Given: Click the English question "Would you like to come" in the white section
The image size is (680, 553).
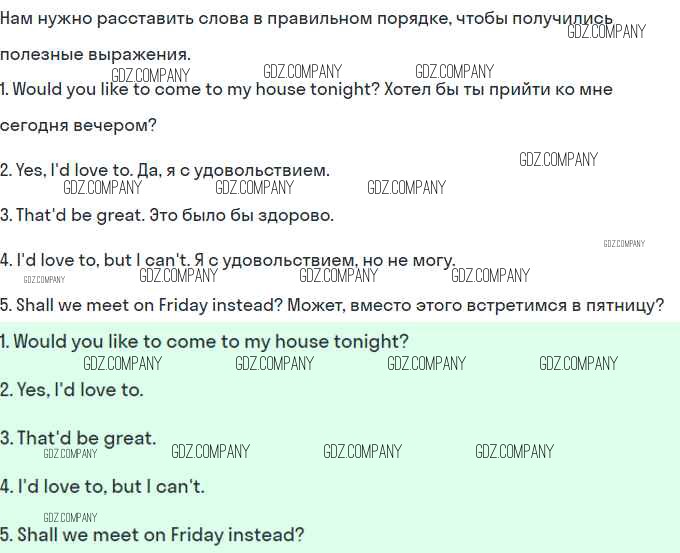Looking at the screenshot, I should [196, 90].
